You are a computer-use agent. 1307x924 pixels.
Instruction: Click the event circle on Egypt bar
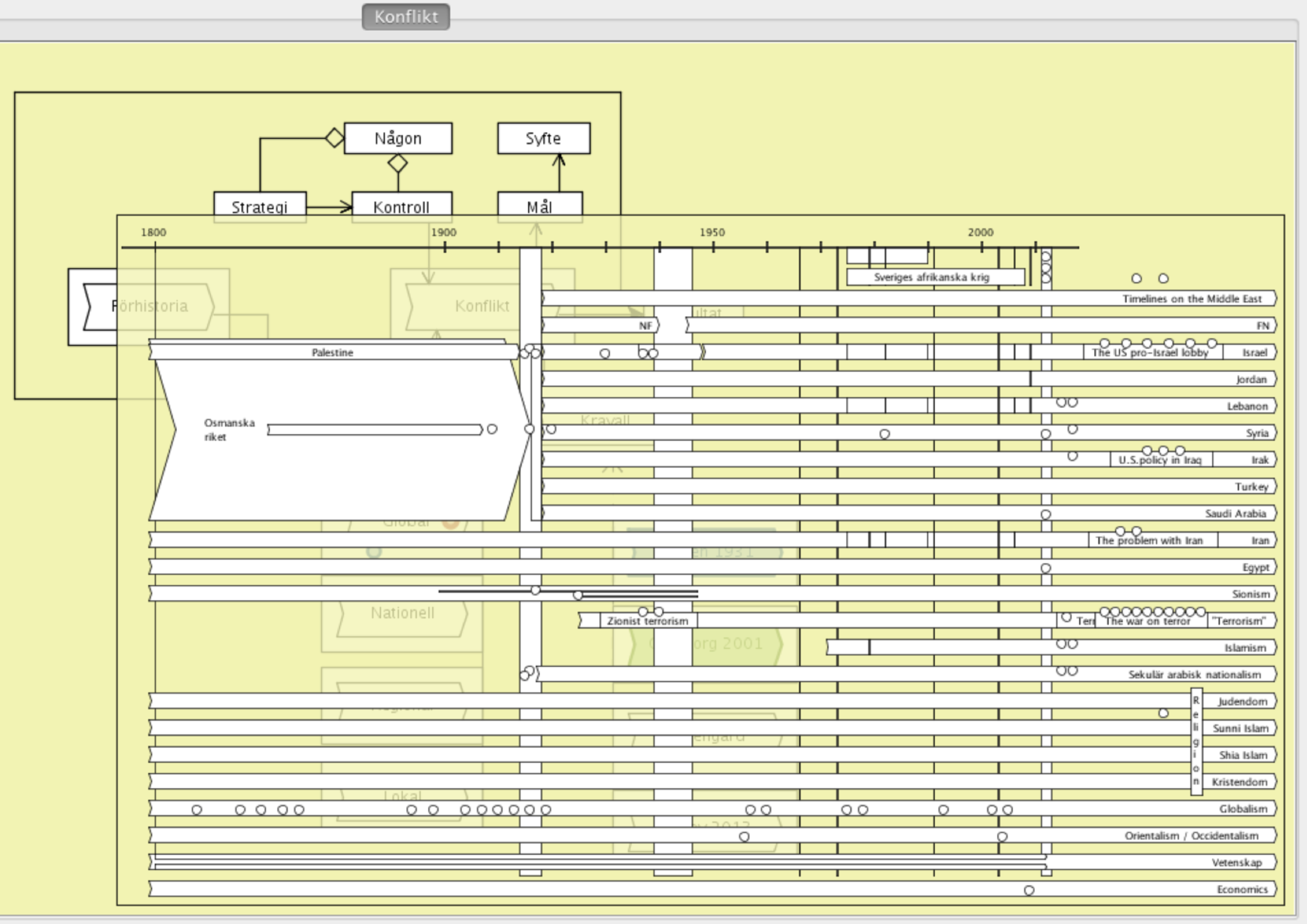[x=1045, y=568]
